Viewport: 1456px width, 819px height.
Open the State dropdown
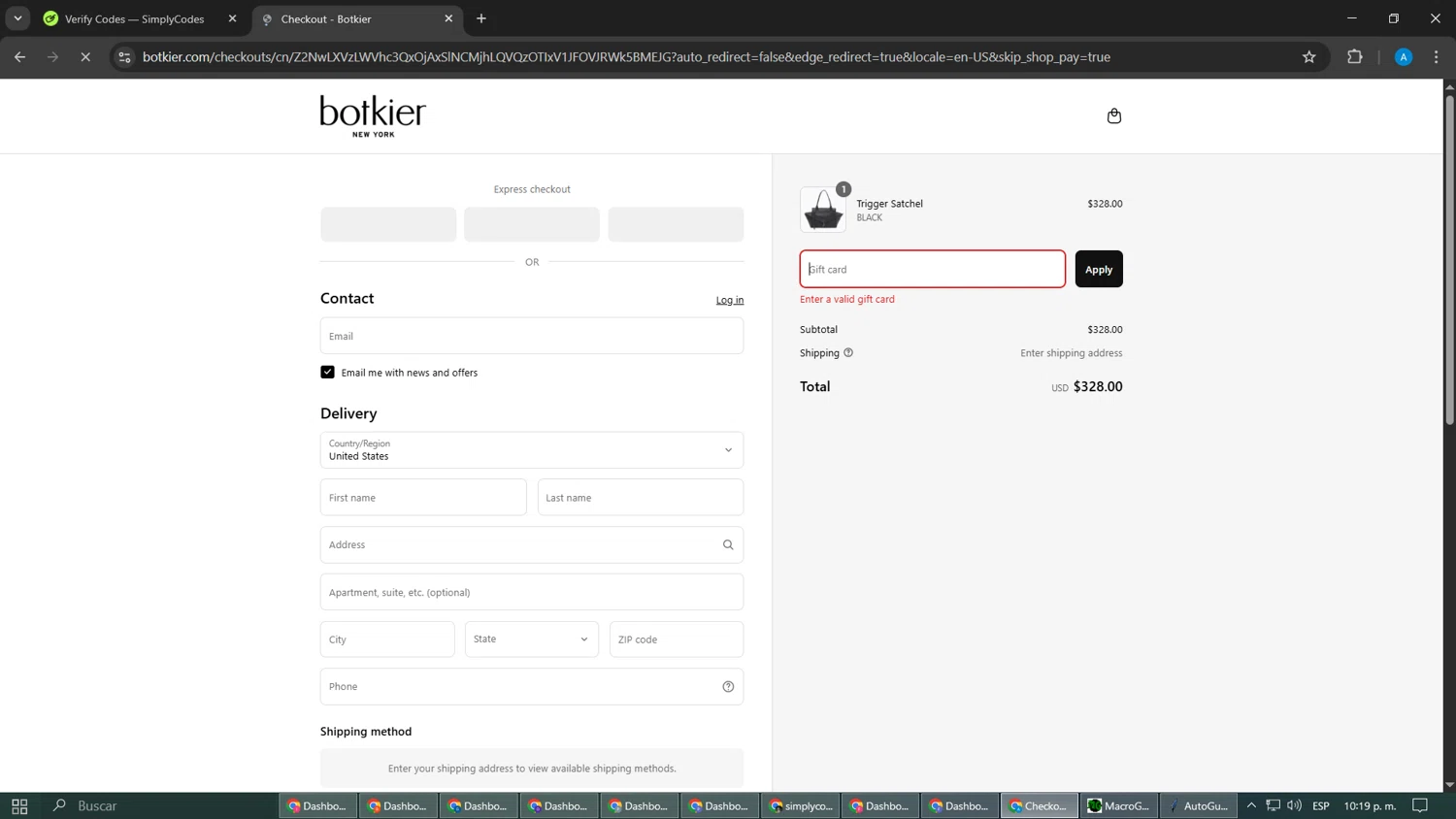(532, 639)
